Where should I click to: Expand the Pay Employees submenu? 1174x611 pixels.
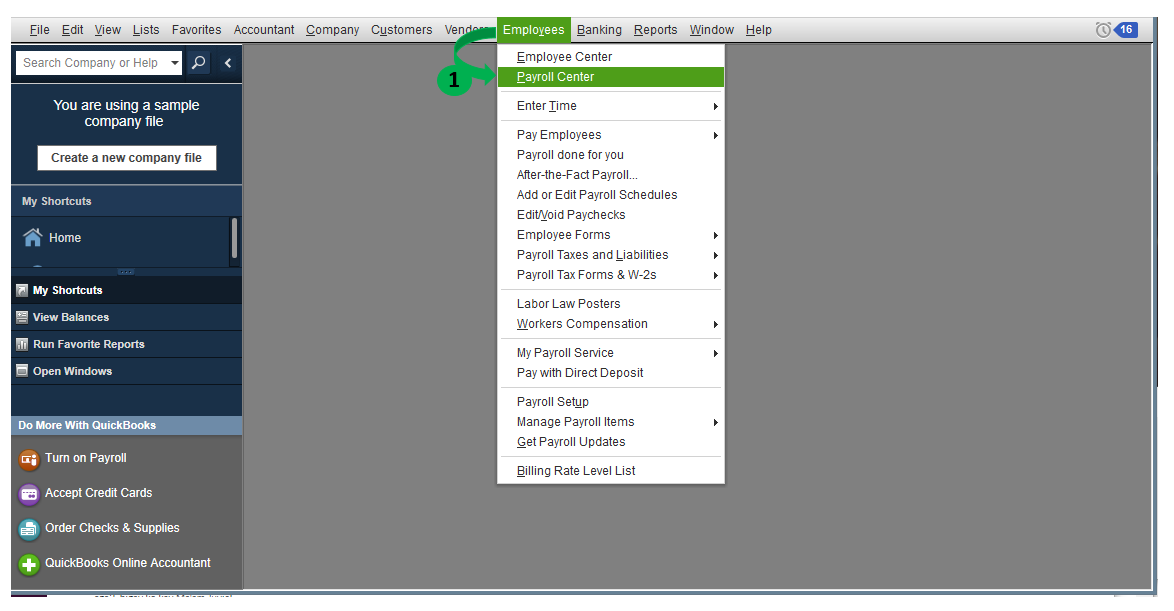point(714,134)
